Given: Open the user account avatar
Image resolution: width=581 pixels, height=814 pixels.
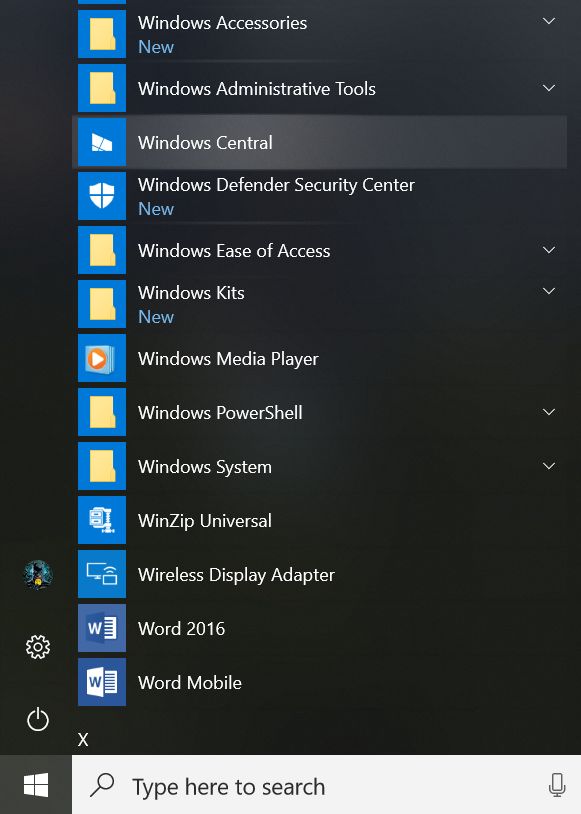Looking at the screenshot, I should click(38, 575).
